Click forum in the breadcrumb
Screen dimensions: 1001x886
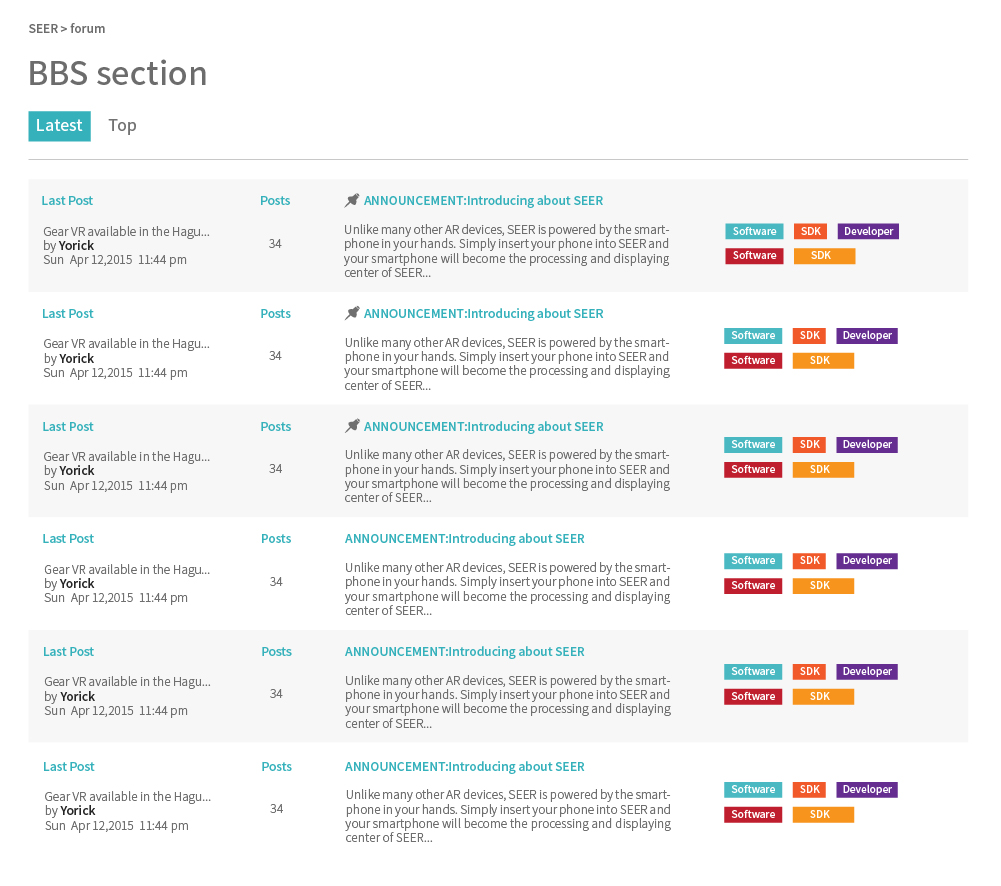pos(87,29)
